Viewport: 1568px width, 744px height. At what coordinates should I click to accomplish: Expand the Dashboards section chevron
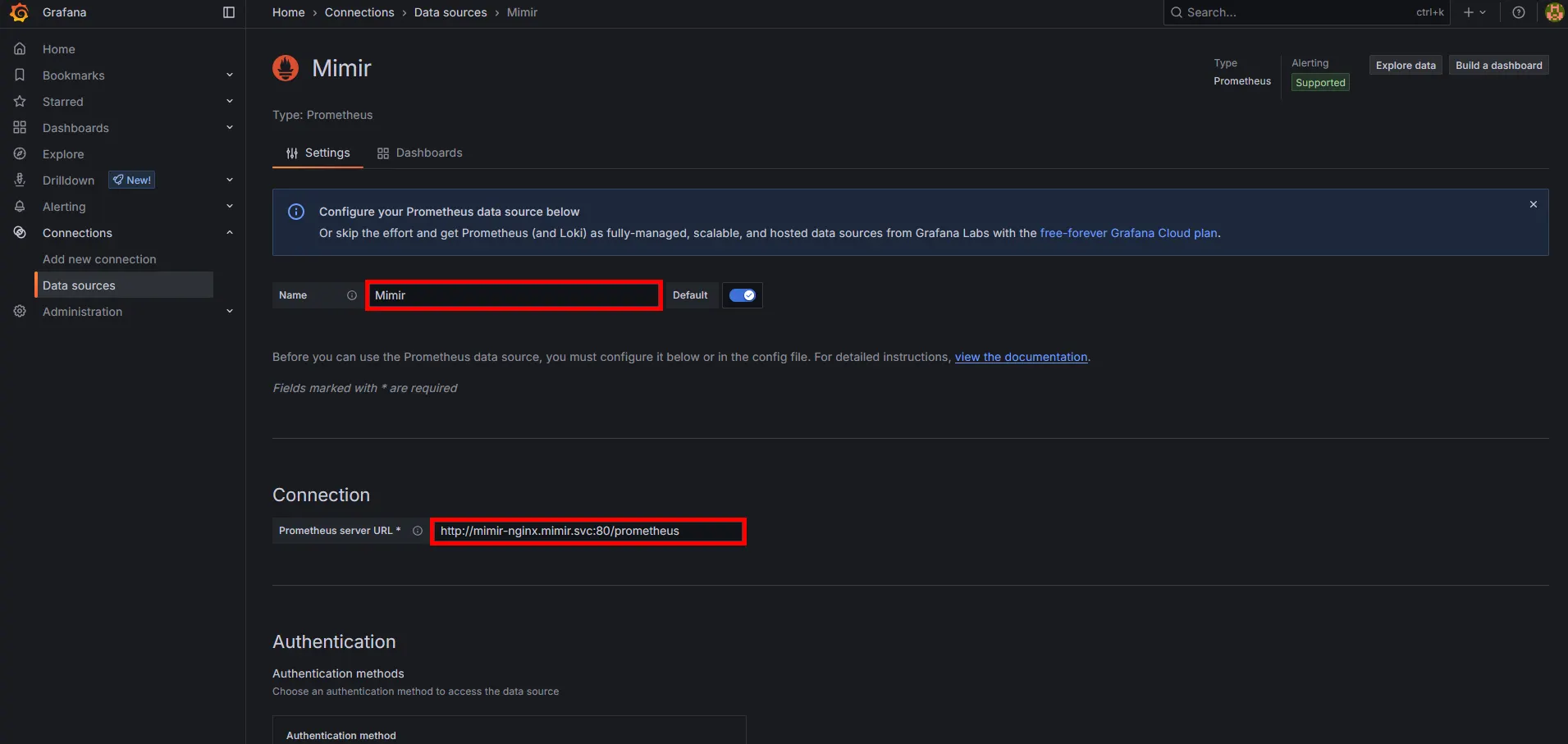pyautogui.click(x=230, y=128)
